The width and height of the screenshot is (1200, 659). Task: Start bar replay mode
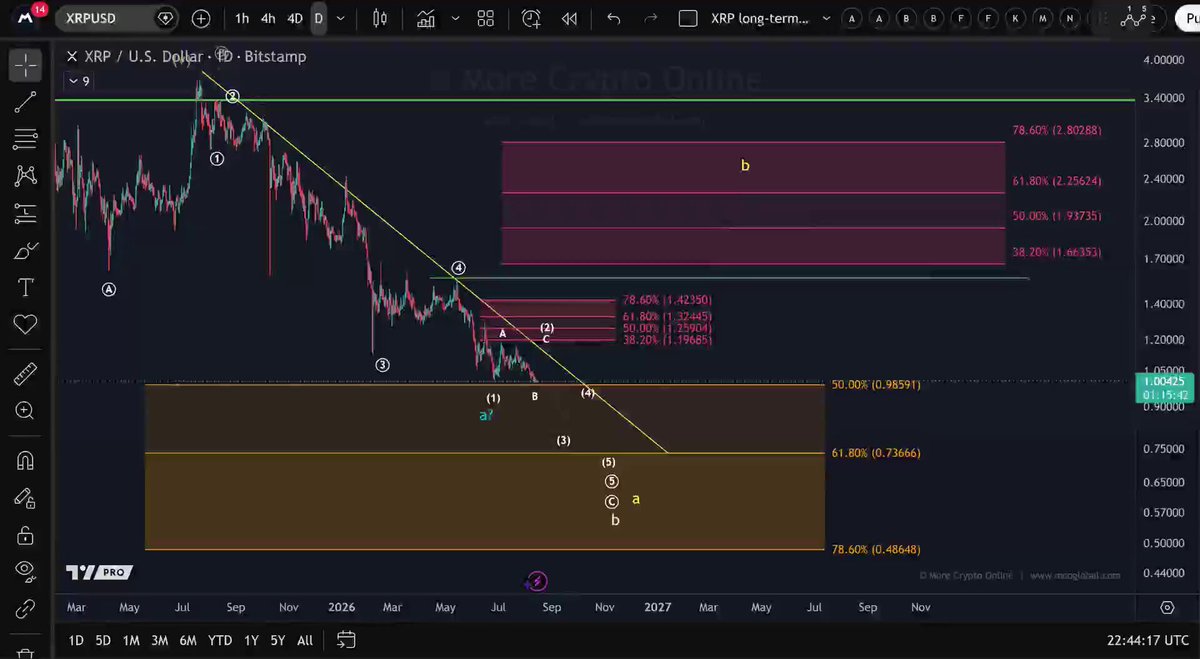coord(569,18)
